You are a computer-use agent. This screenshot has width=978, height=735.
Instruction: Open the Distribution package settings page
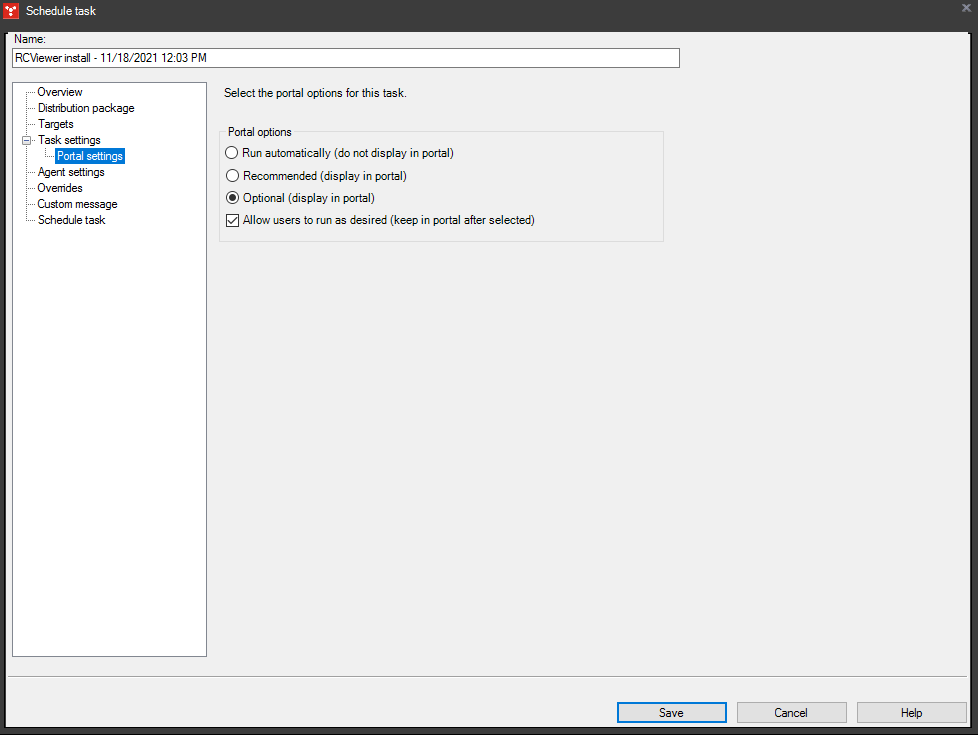point(86,107)
